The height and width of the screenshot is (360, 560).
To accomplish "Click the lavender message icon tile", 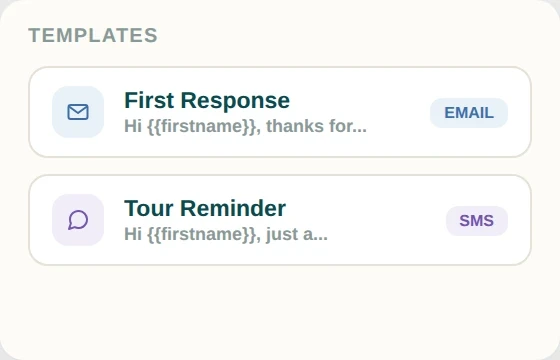I will pyautogui.click(x=78, y=220).
